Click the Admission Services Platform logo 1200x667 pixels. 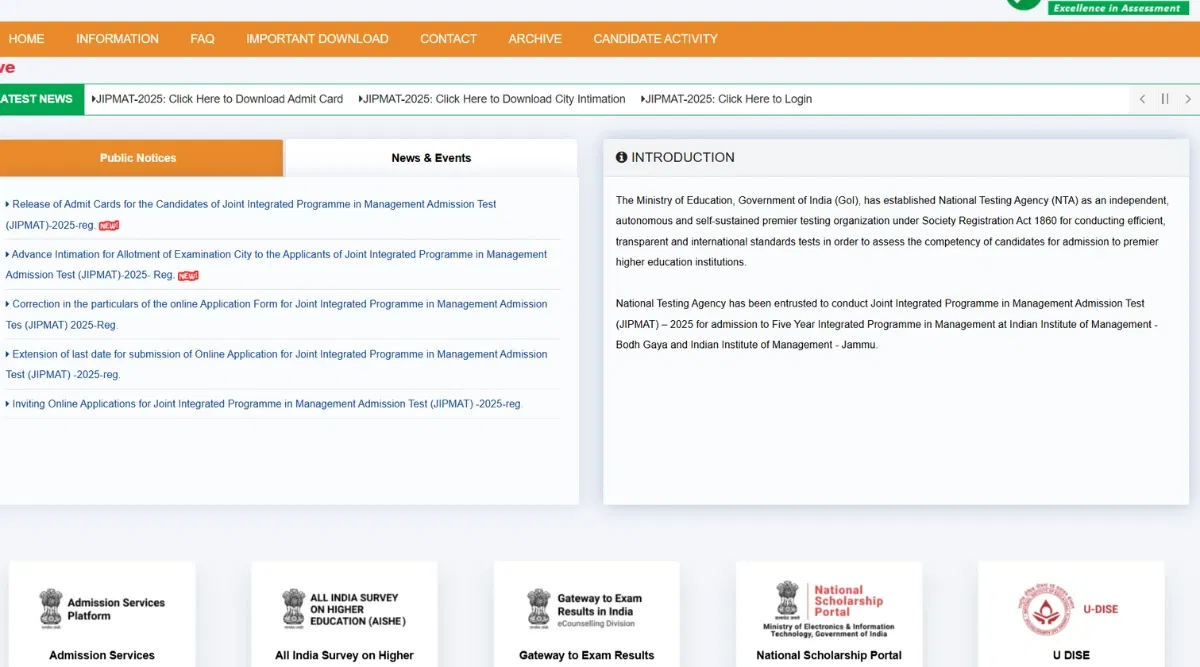pyautogui.click(x=102, y=609)
